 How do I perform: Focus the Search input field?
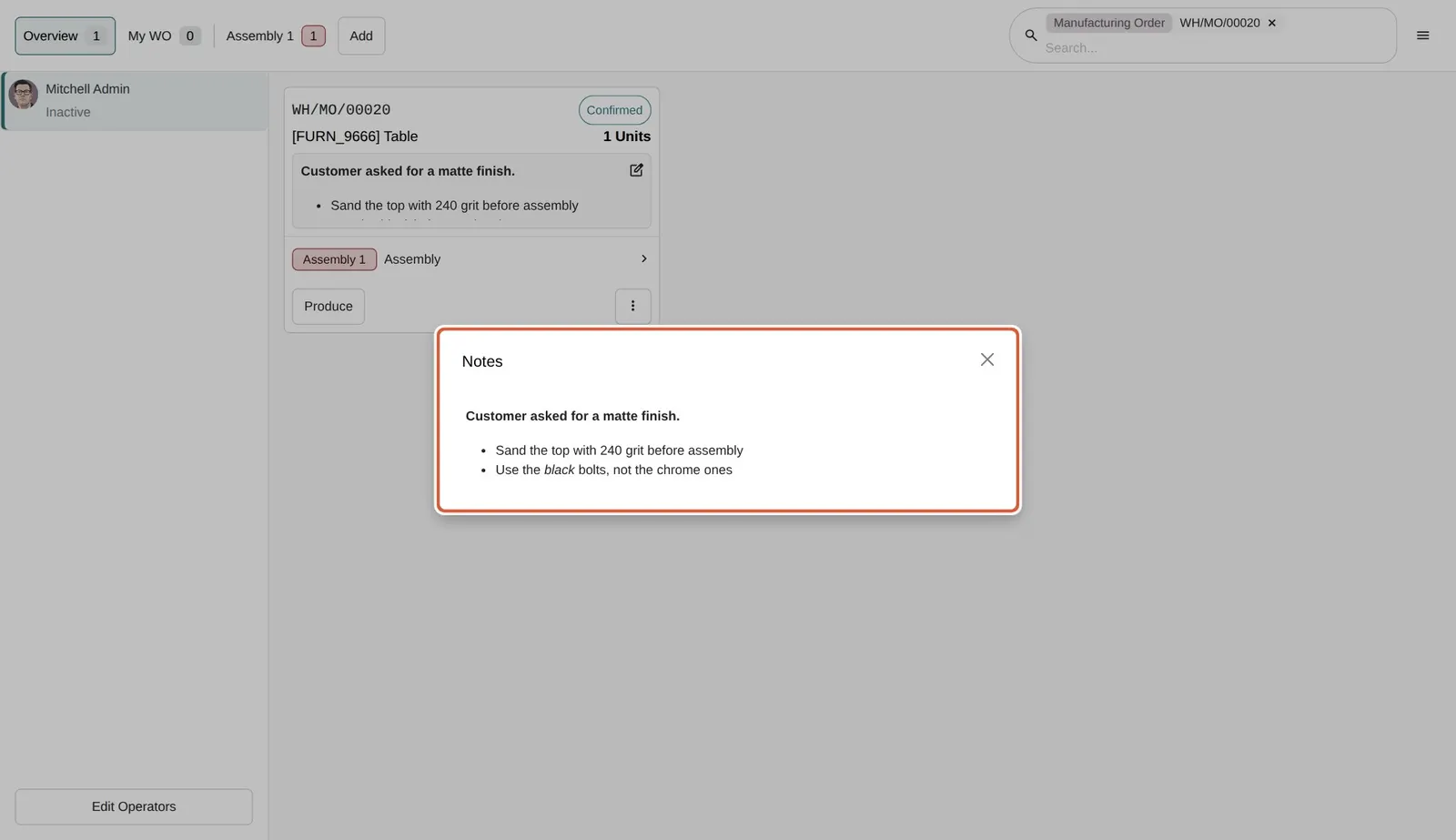pyautogui.click(x=1215, y=47)
